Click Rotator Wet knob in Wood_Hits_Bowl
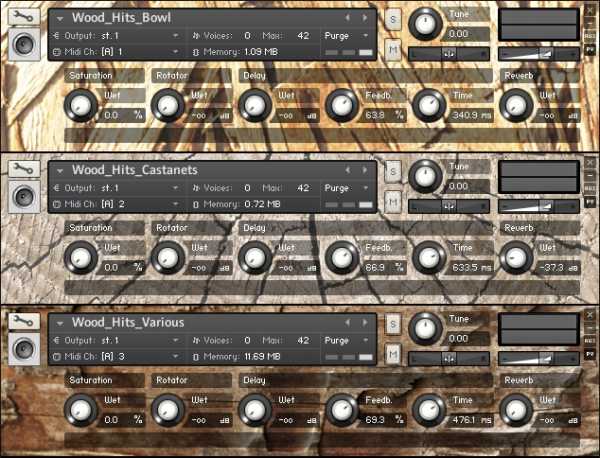Image resolution: width=600 pixels, height=458 pixels. point(168,105)
